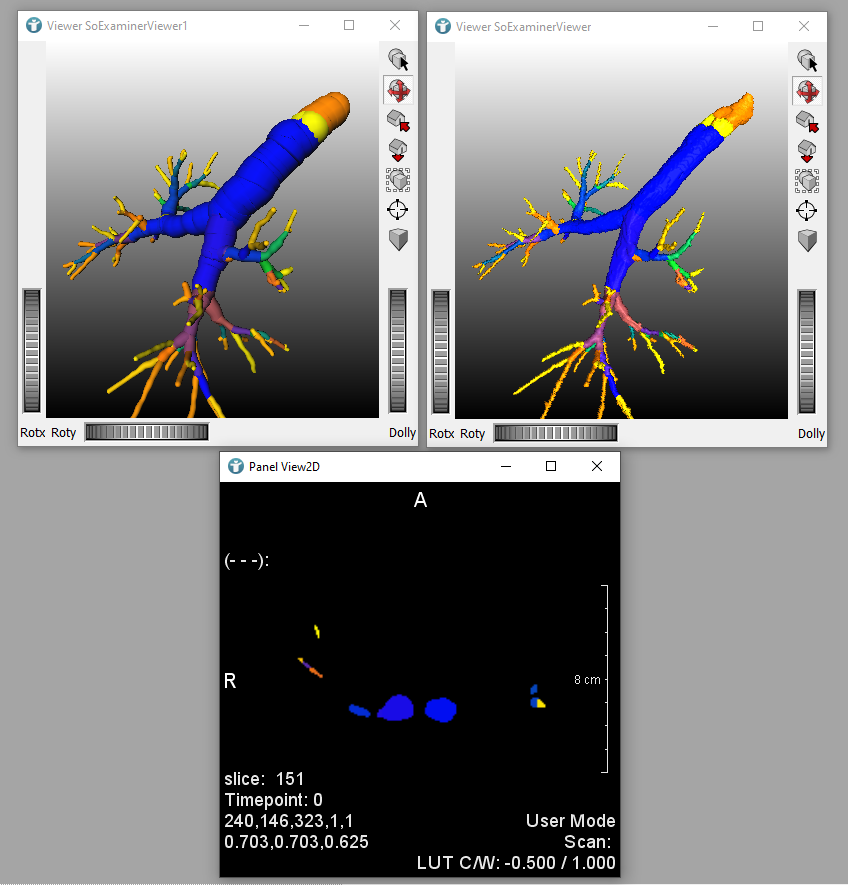Click the Rotx thumbwheel in SoExaminerViewer1 window
The width and height of the screenshot is (848, 885).
[33, 351]
